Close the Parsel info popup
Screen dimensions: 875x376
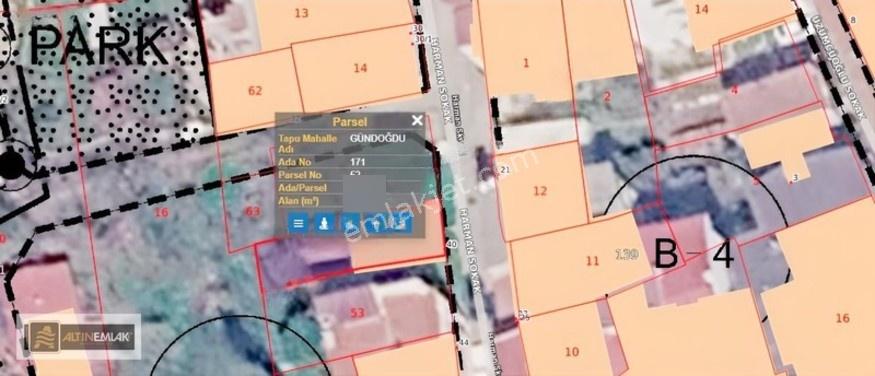click(x=417, y=120)
